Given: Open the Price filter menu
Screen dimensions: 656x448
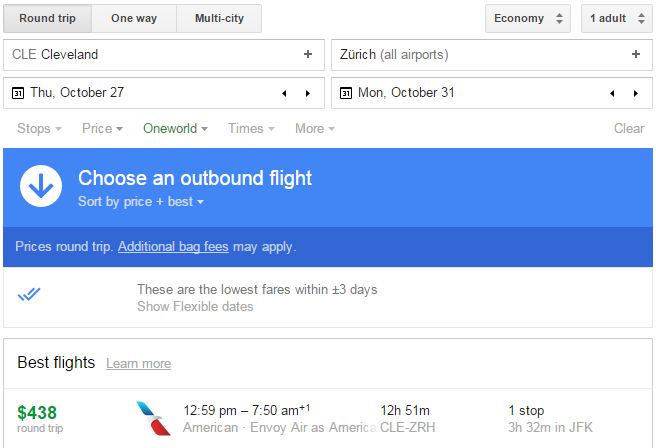Looking at the screenshot, I should 102,128.
